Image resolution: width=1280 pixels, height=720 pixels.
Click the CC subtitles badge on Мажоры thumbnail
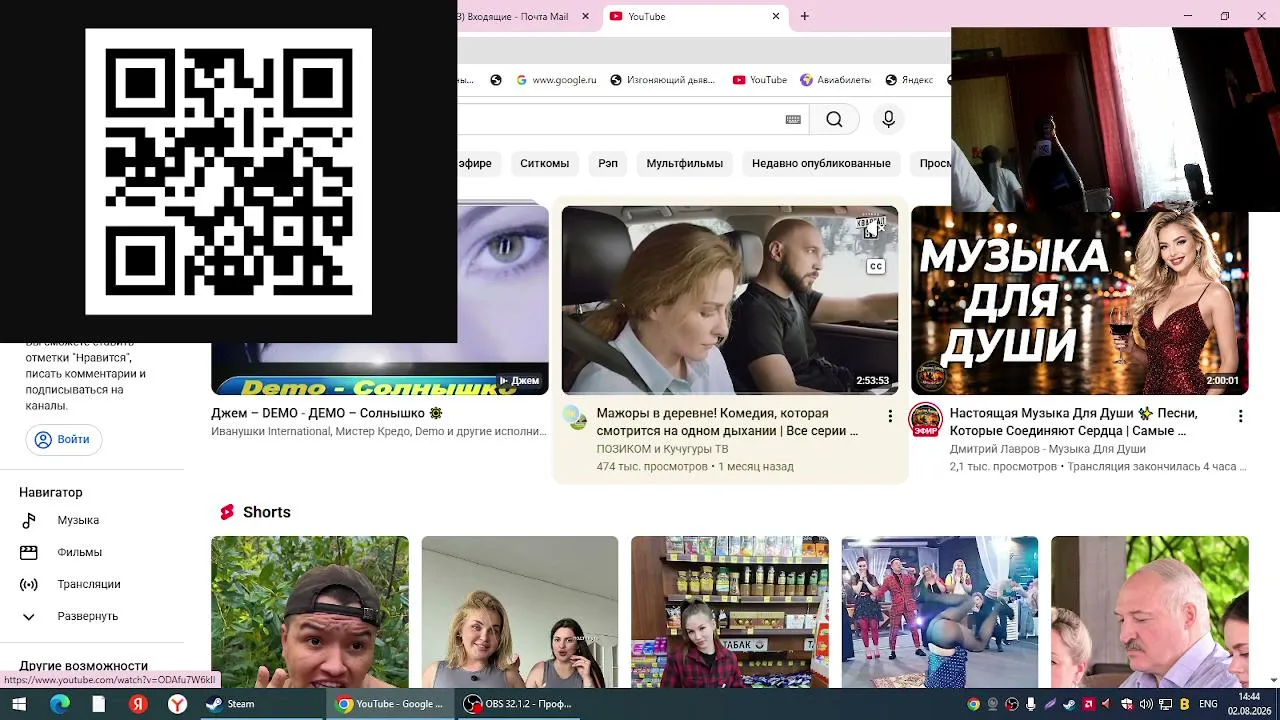pos(875,266)
